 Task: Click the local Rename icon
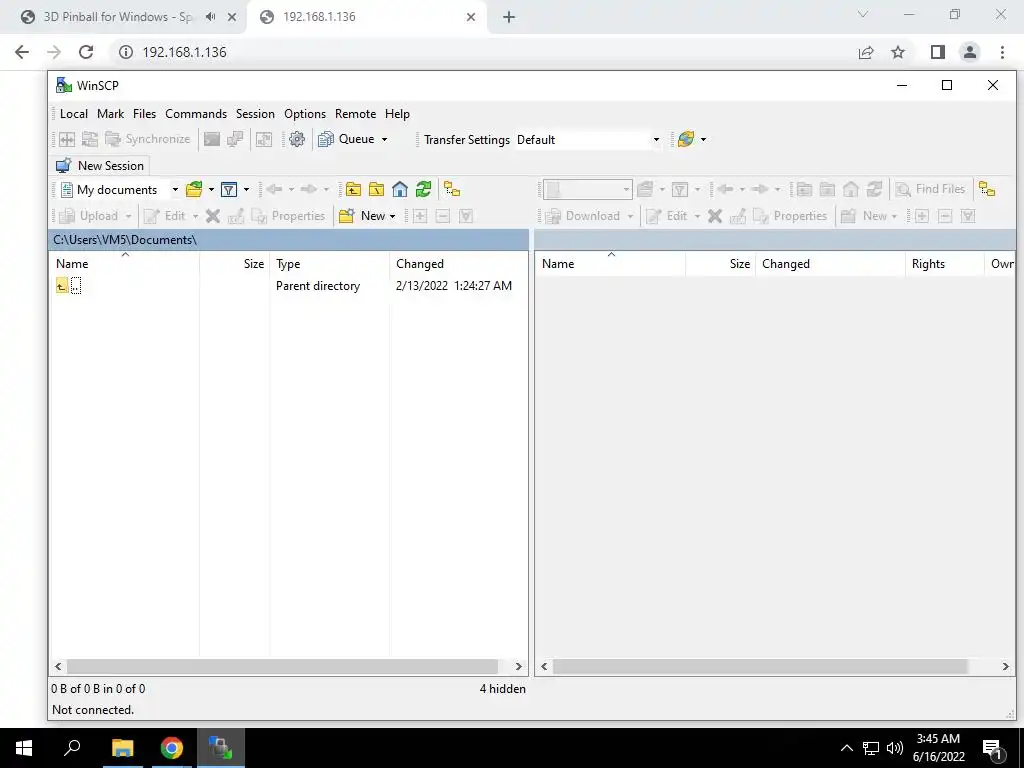(236, 216)
